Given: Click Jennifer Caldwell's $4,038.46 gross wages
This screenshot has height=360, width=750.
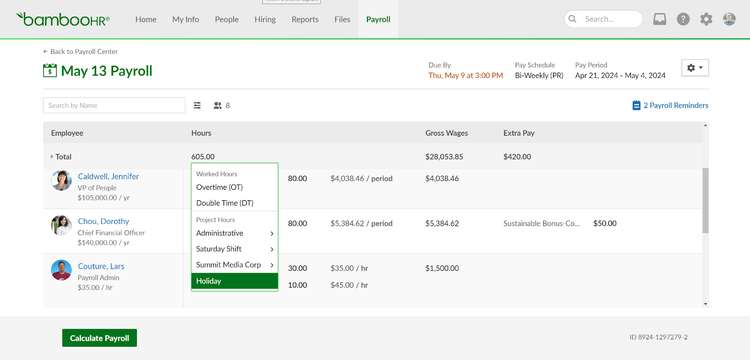Looking at the screenshot, I should tap(442, 178).
